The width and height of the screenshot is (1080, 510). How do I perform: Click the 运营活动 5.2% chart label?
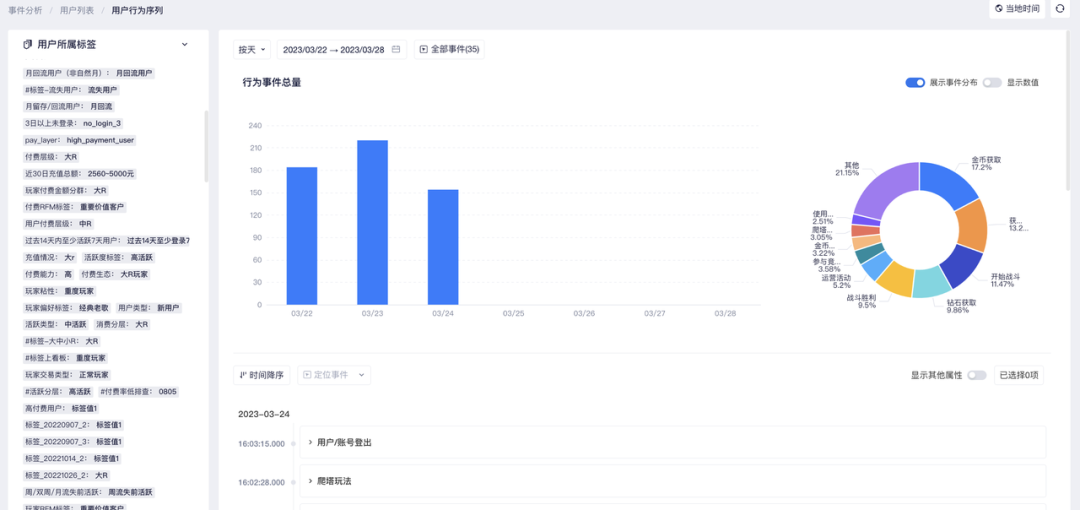pyautogui.click(x=835, y=281)
